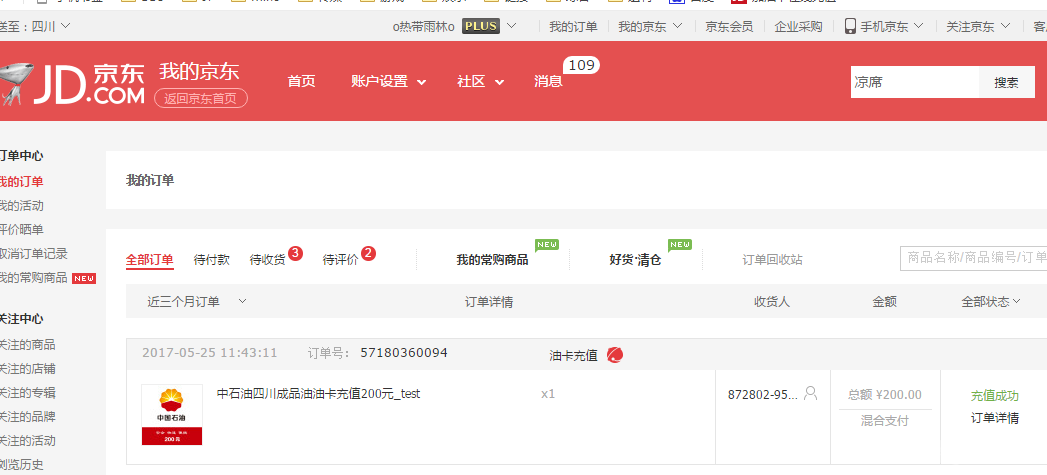Image resolution: width=1047 pixels, height=475 pixels.
Task: Open product 中石油四川成品油油卡充值200元_test
Action: tap(319, 393)
